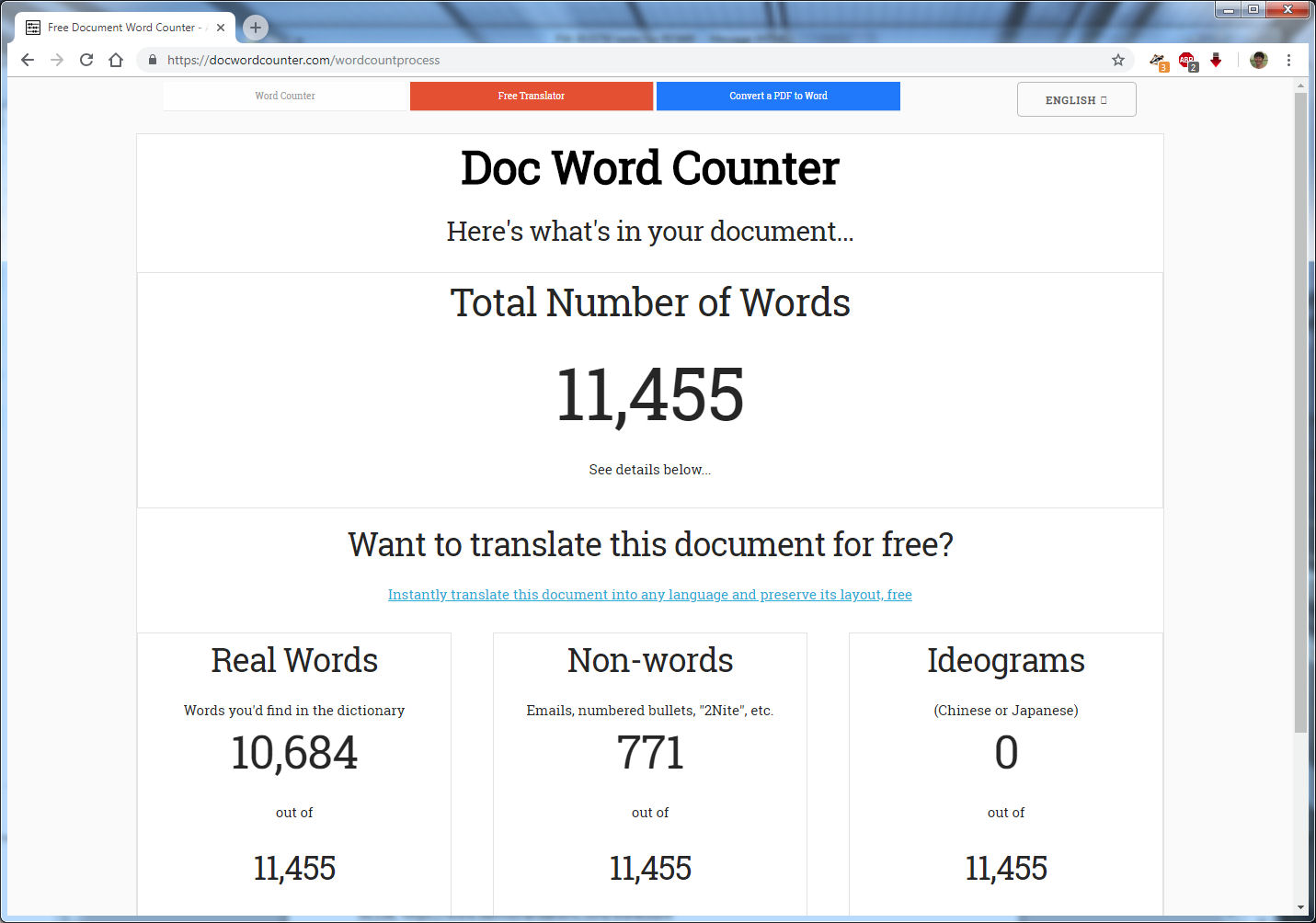Select the Free Translator option

pos(531,96)
